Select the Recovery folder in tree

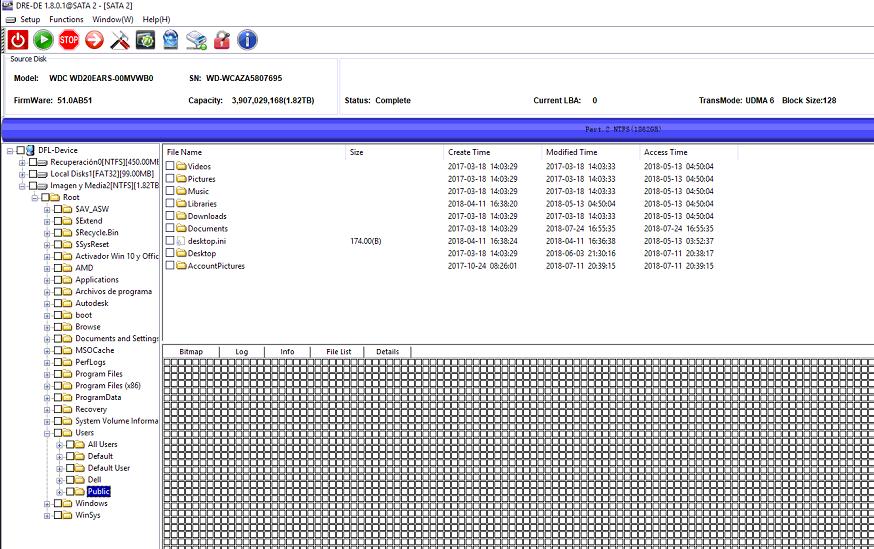91,409
